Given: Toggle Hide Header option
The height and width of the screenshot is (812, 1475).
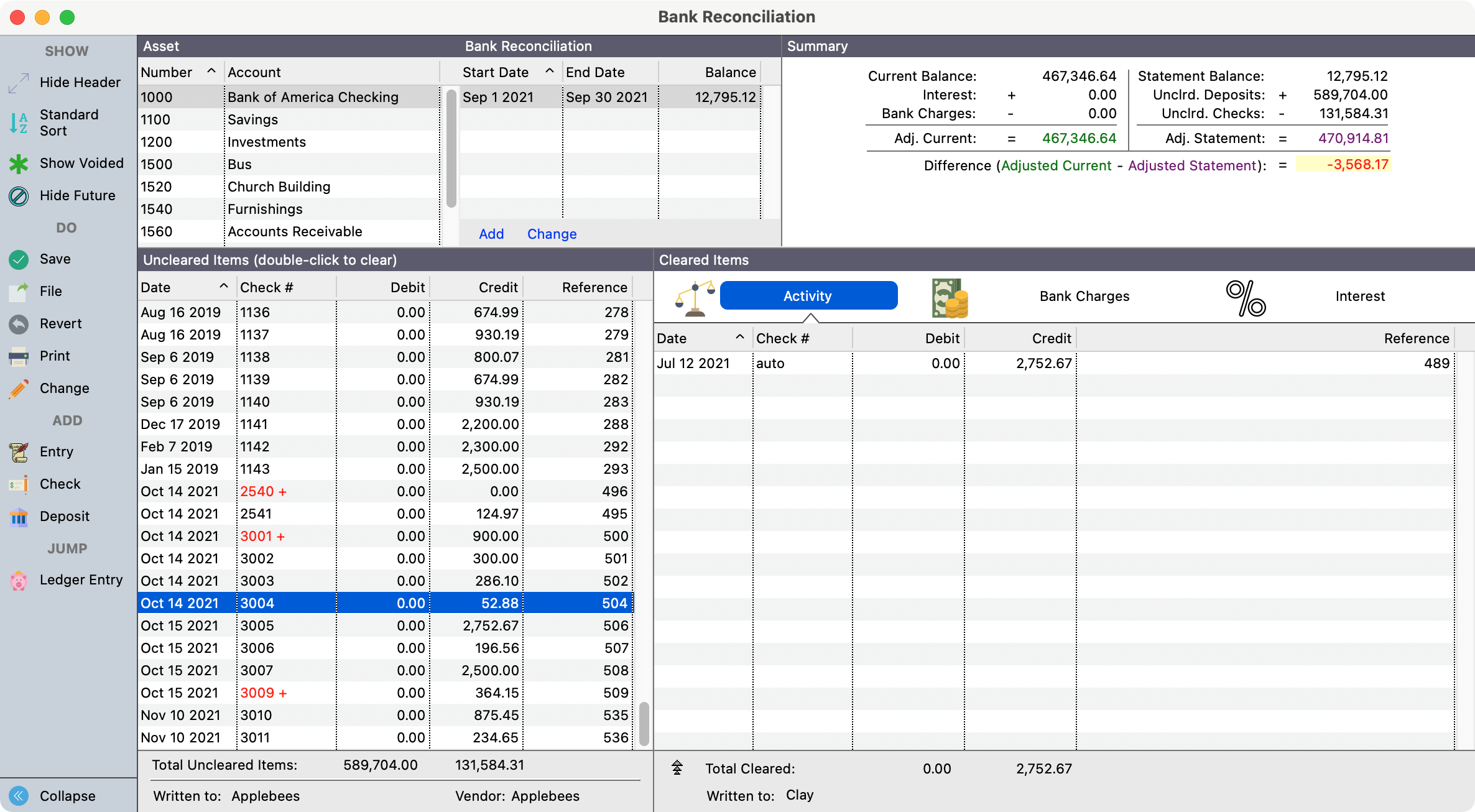Looking at the screenshot, I should tap(19, 83).
